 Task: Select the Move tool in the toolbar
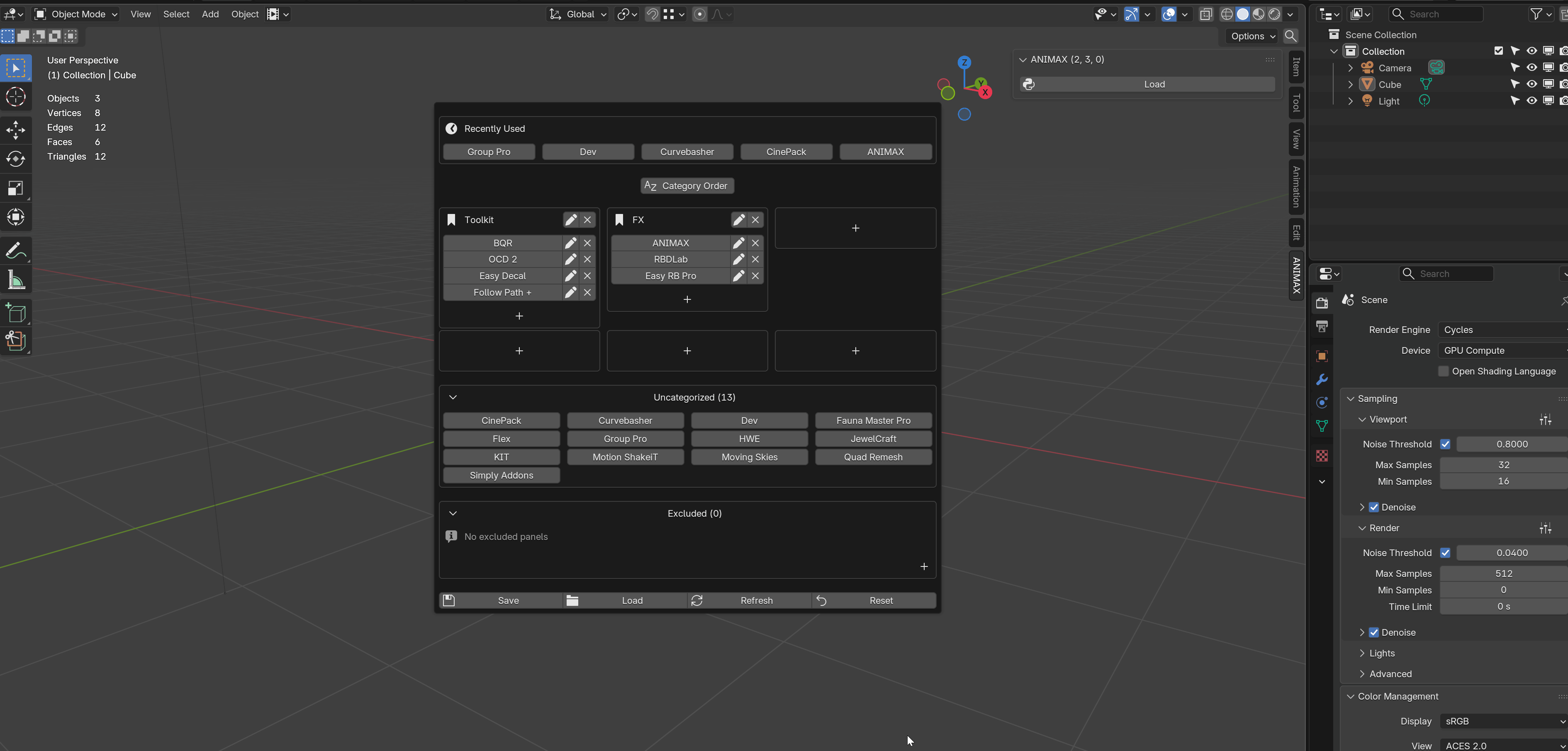pos(16,130)
